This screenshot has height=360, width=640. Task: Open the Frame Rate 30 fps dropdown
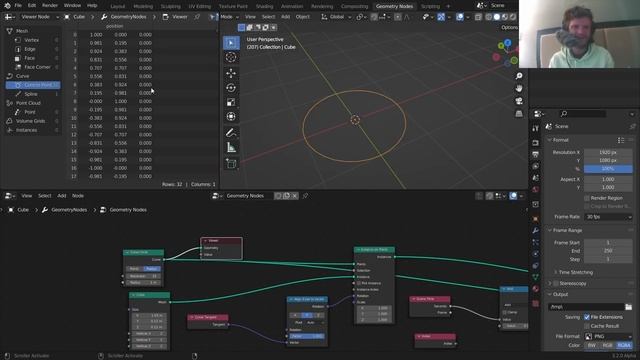(x=608, y=217)
